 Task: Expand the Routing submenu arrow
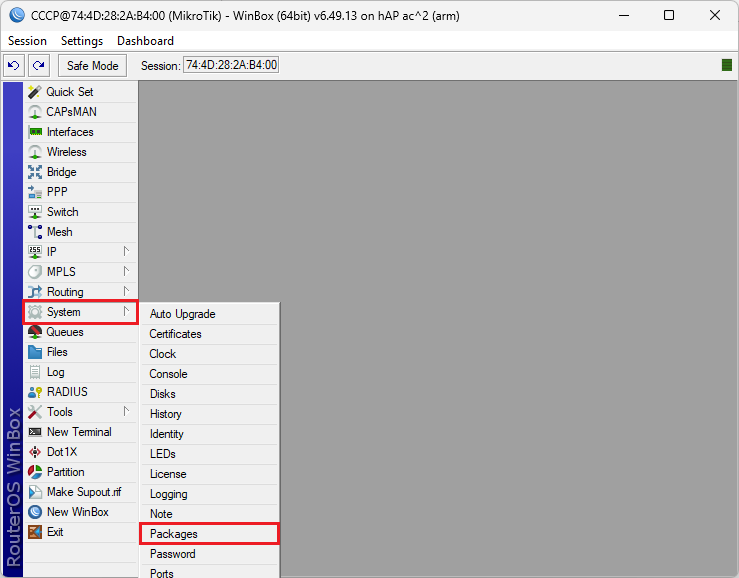pyautogui.click(x=126, y=291)
